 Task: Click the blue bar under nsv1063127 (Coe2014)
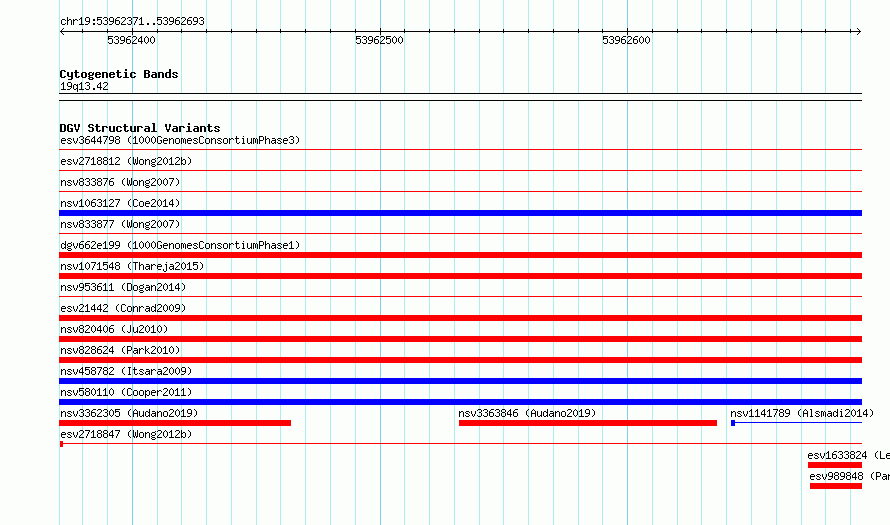460,213
